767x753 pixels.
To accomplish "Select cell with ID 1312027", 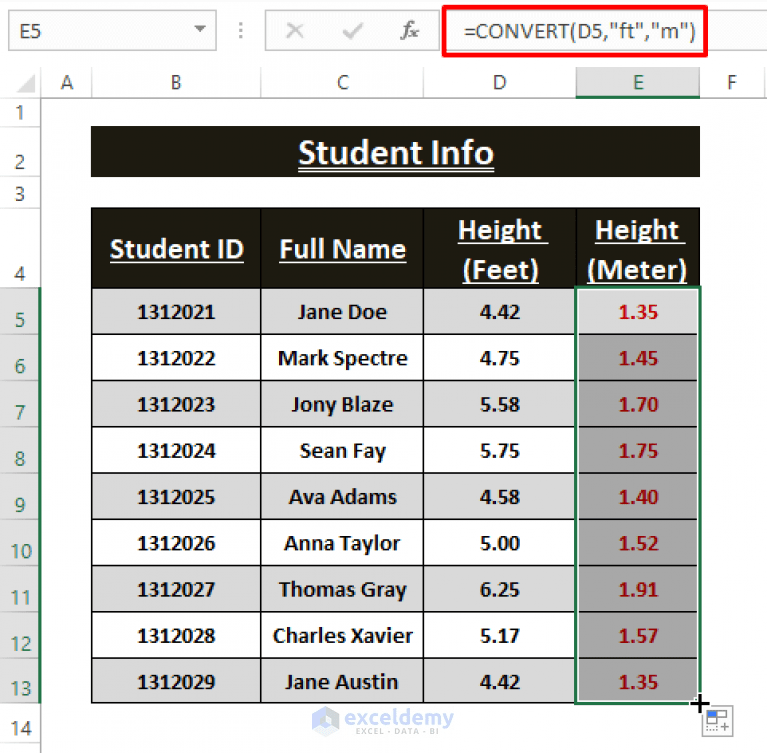I will [x=176, y=589].
